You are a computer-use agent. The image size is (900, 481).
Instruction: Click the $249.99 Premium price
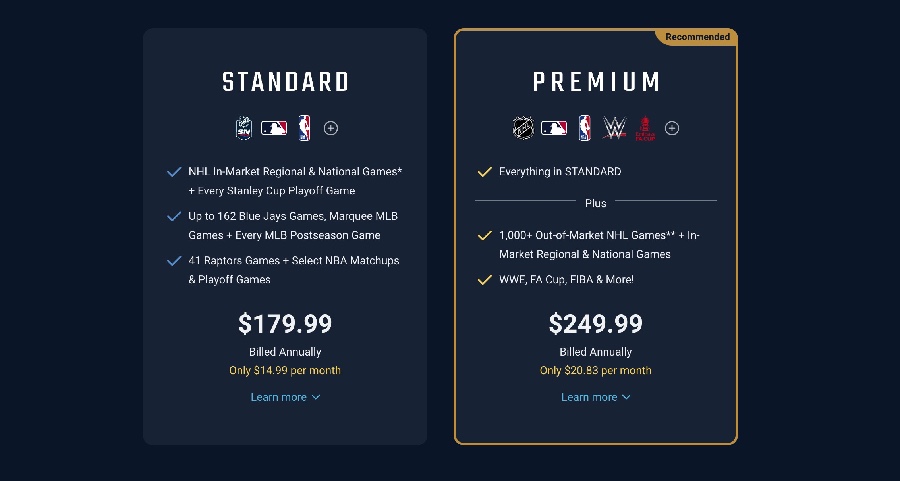click(596, 324)
